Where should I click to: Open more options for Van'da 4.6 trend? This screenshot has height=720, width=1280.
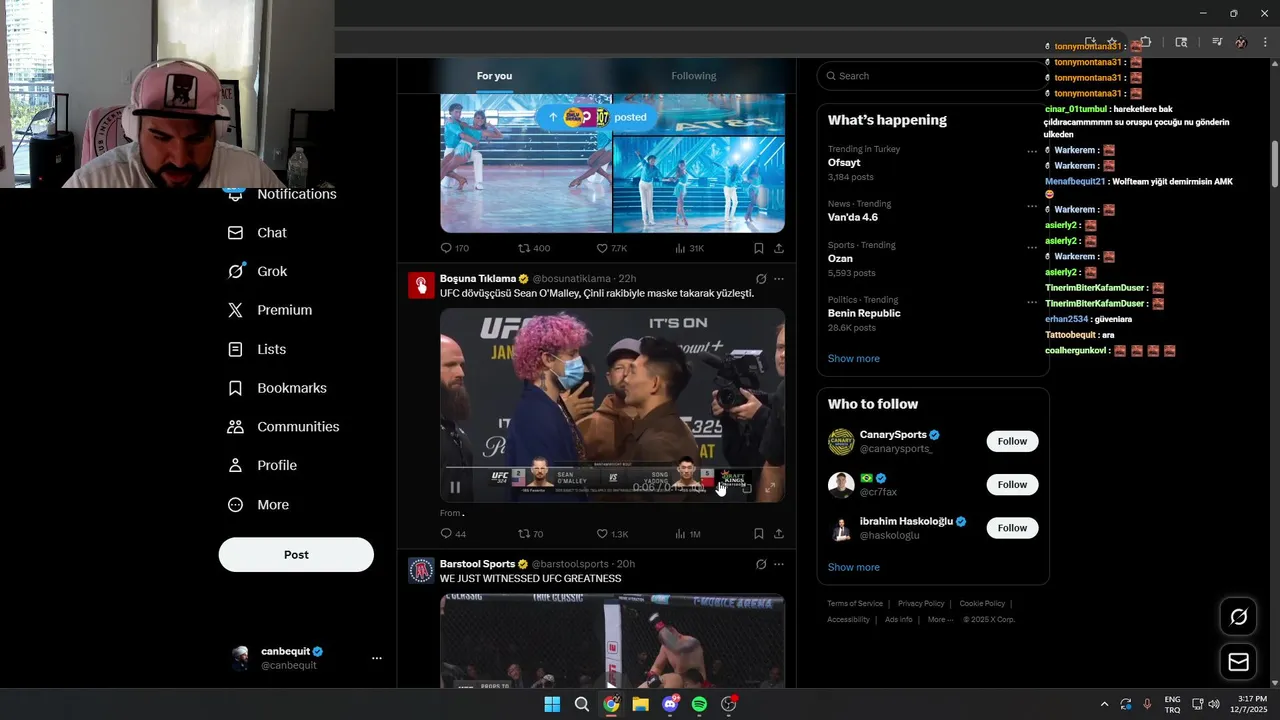tap(1031, 206)
